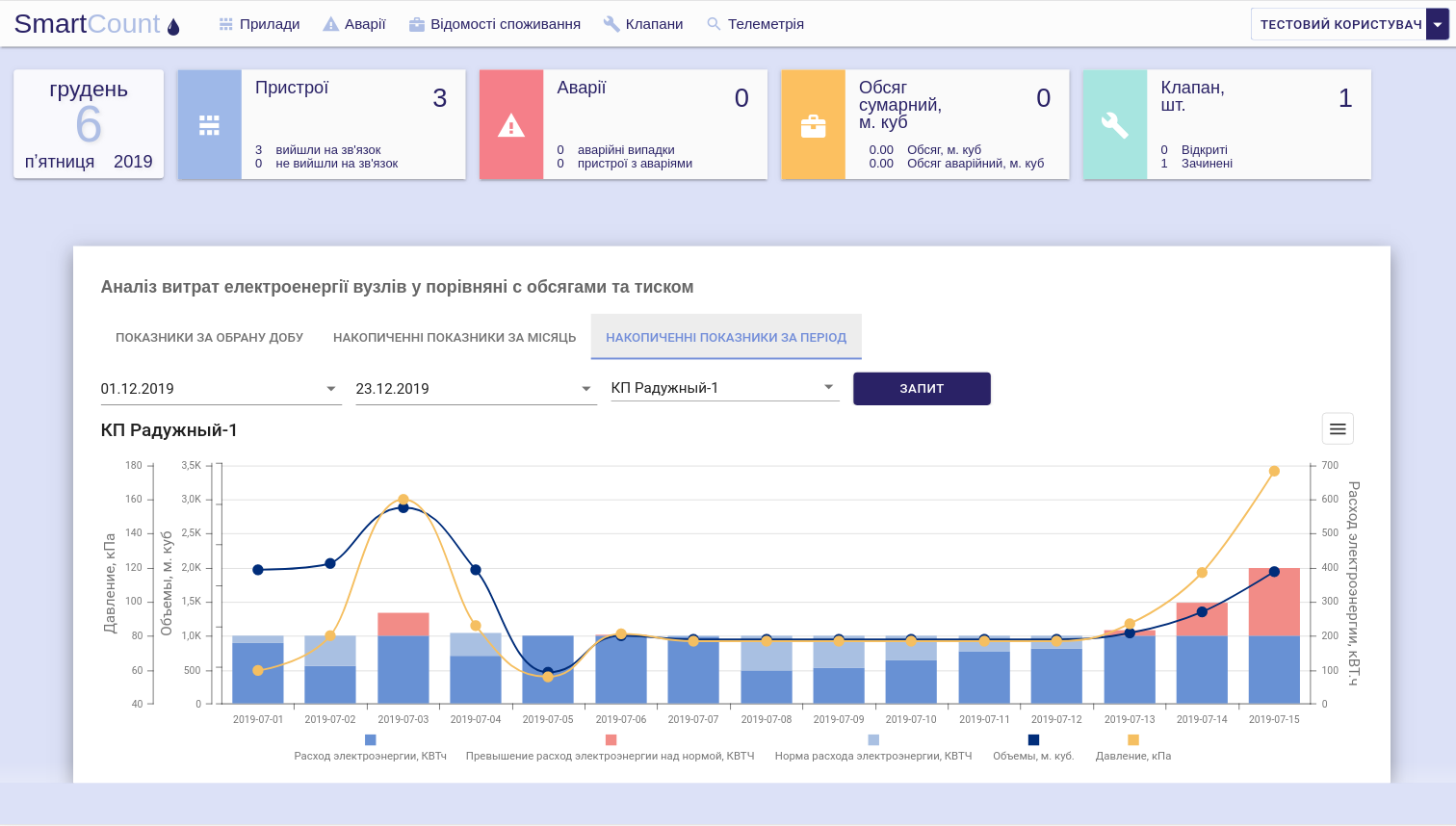The width and height of the screenshot is (1456, 826).
Task: Click the briefcase icon on Обсяг сумарний card
Action: tap(814, 124)
